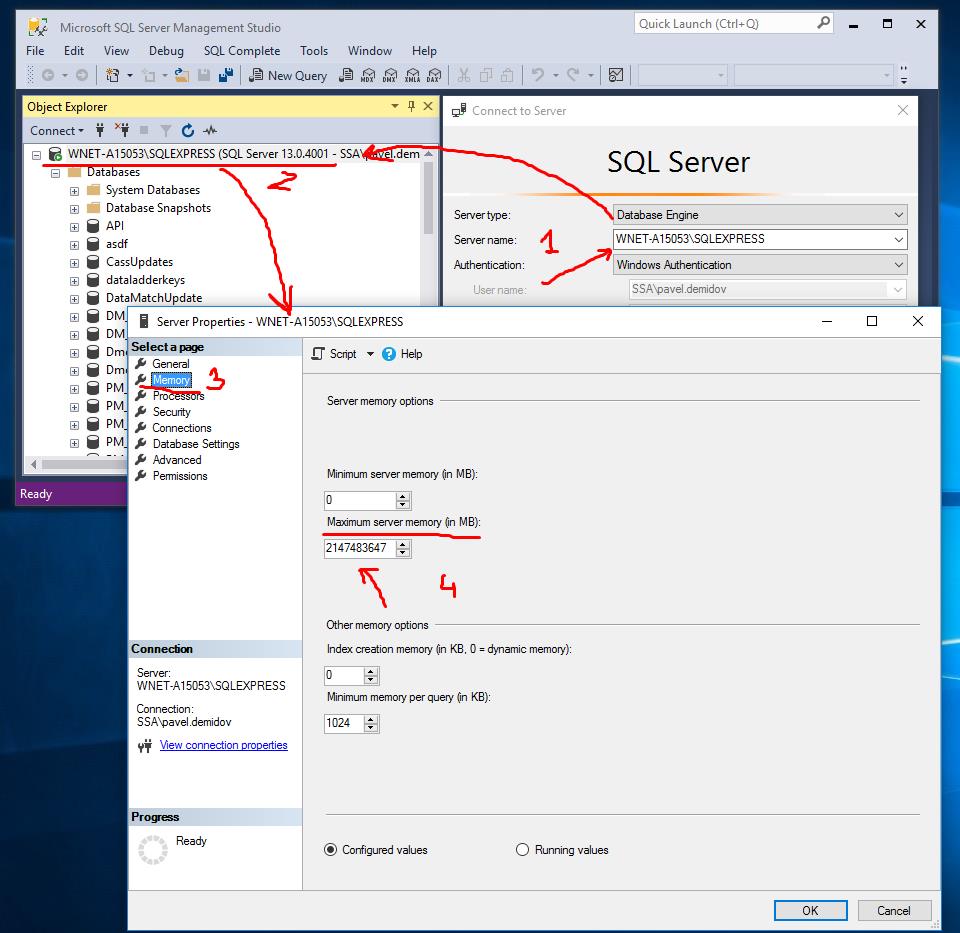Open the Script dropdown arrow
Image resolution: width=960 pixels, height=933 pixels.
pos(370,354)
